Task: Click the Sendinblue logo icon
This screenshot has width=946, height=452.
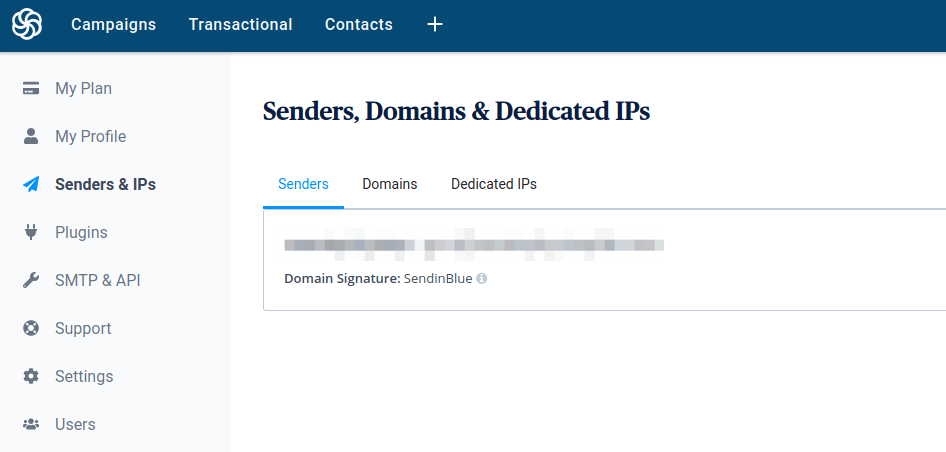Action: point(27,24)
